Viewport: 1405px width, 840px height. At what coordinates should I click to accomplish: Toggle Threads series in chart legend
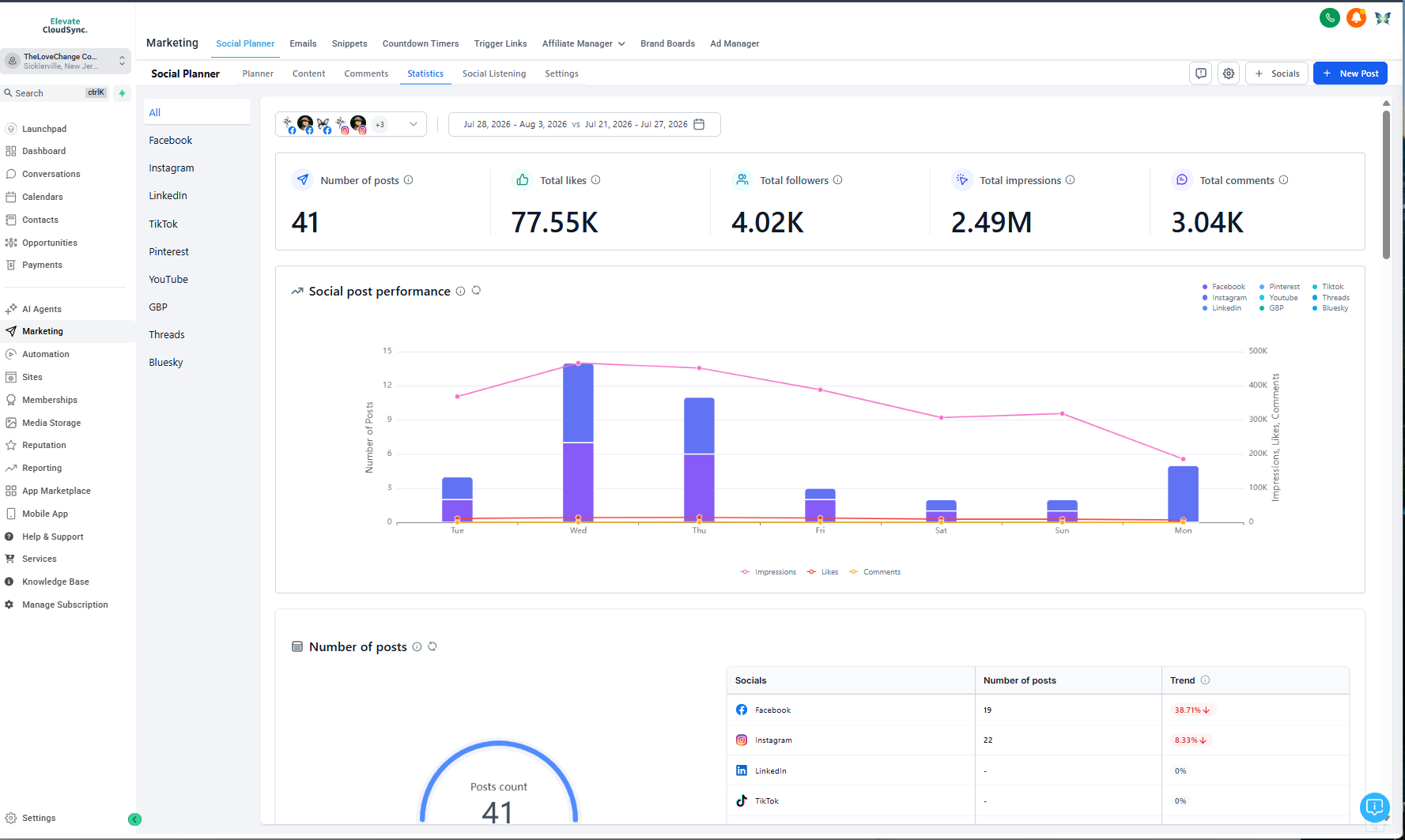(1331, 298)
